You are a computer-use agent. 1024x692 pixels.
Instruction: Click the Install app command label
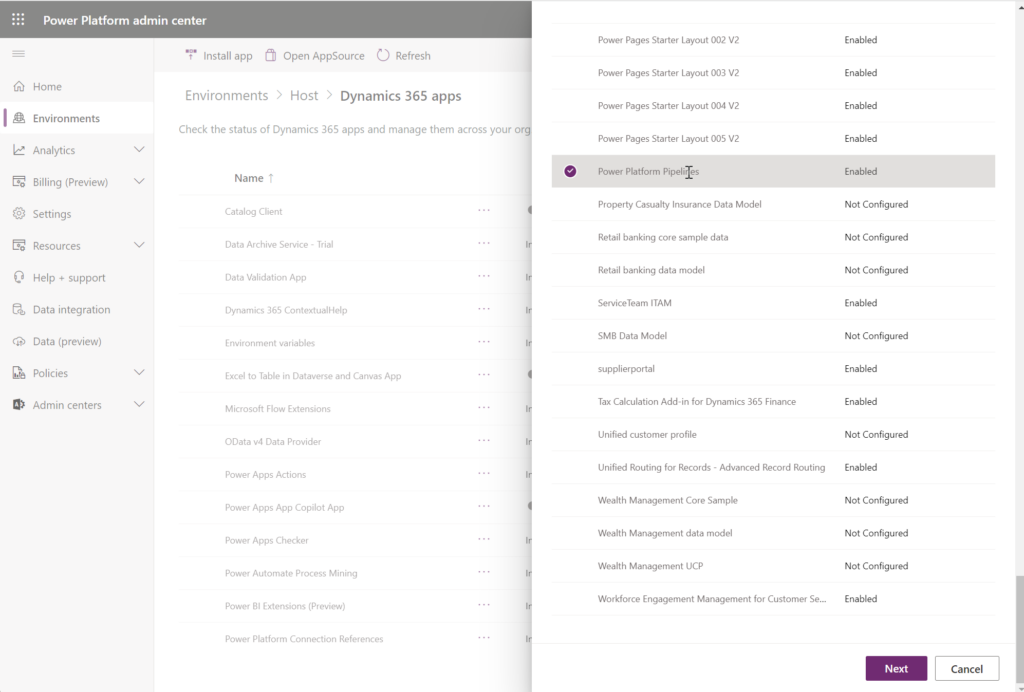[227, 56]
